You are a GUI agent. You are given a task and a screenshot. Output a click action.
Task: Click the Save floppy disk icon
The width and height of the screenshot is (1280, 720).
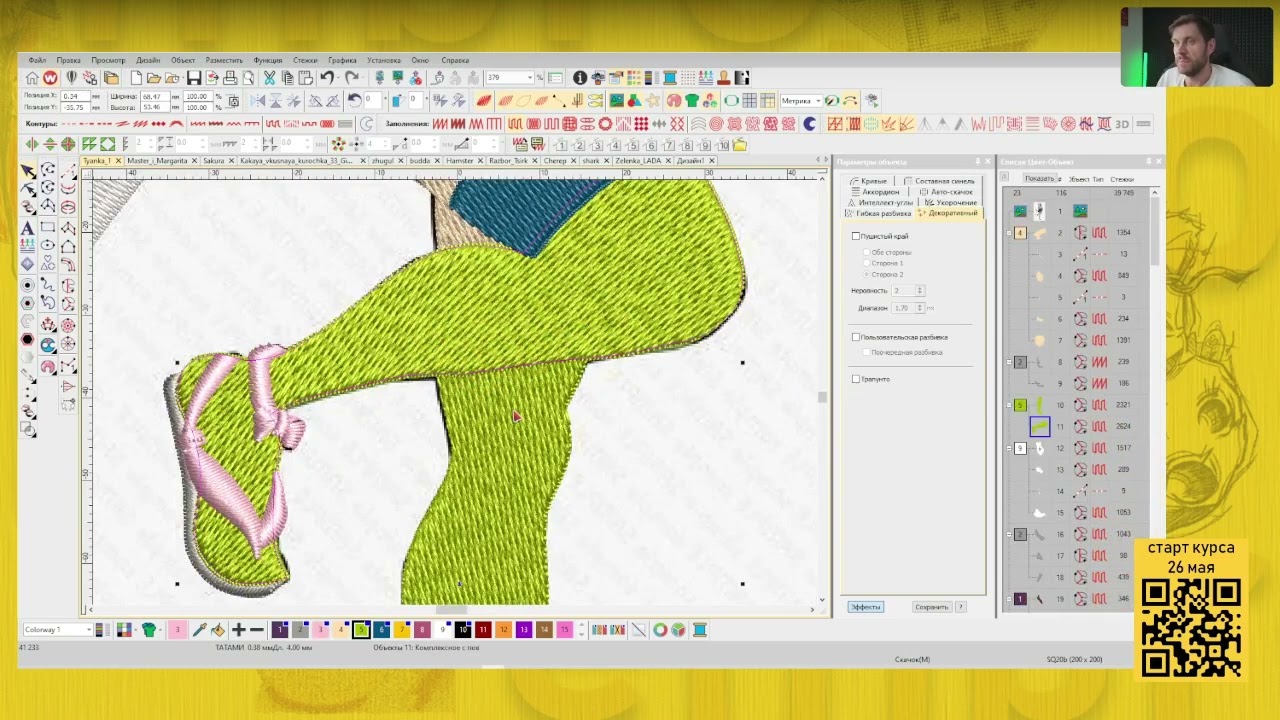coord(194,78)
